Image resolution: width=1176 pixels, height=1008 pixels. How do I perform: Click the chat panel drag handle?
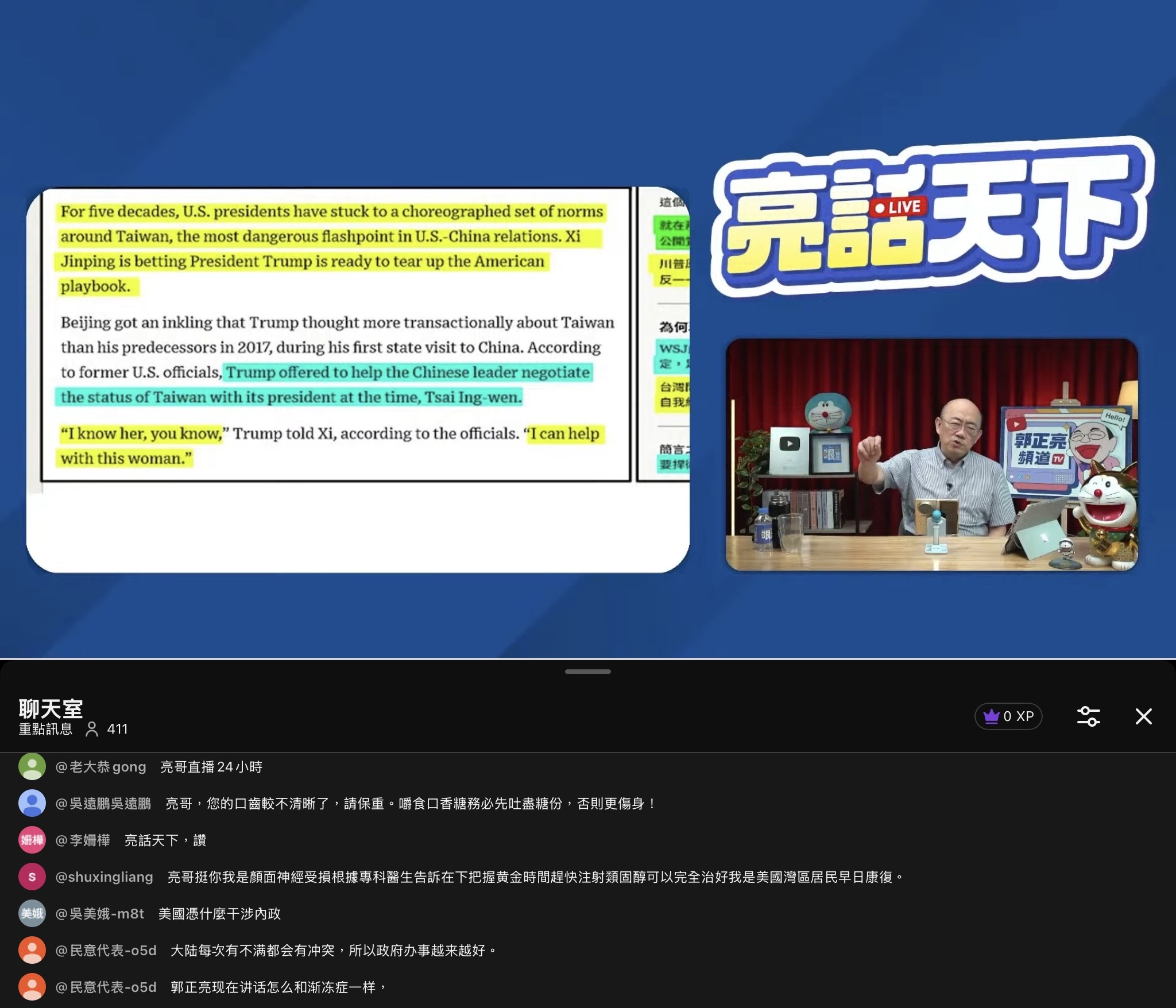pos(587,671)
